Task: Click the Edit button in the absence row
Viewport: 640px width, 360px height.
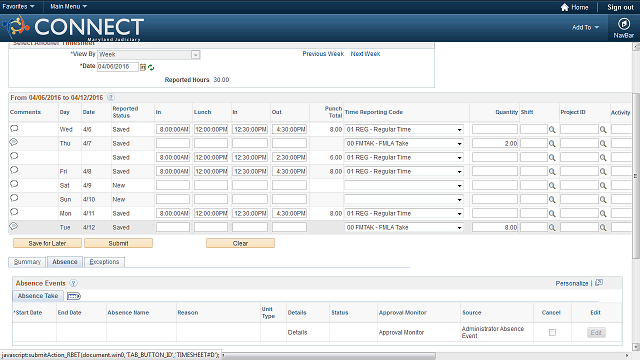Action: (x=596, y=333)
